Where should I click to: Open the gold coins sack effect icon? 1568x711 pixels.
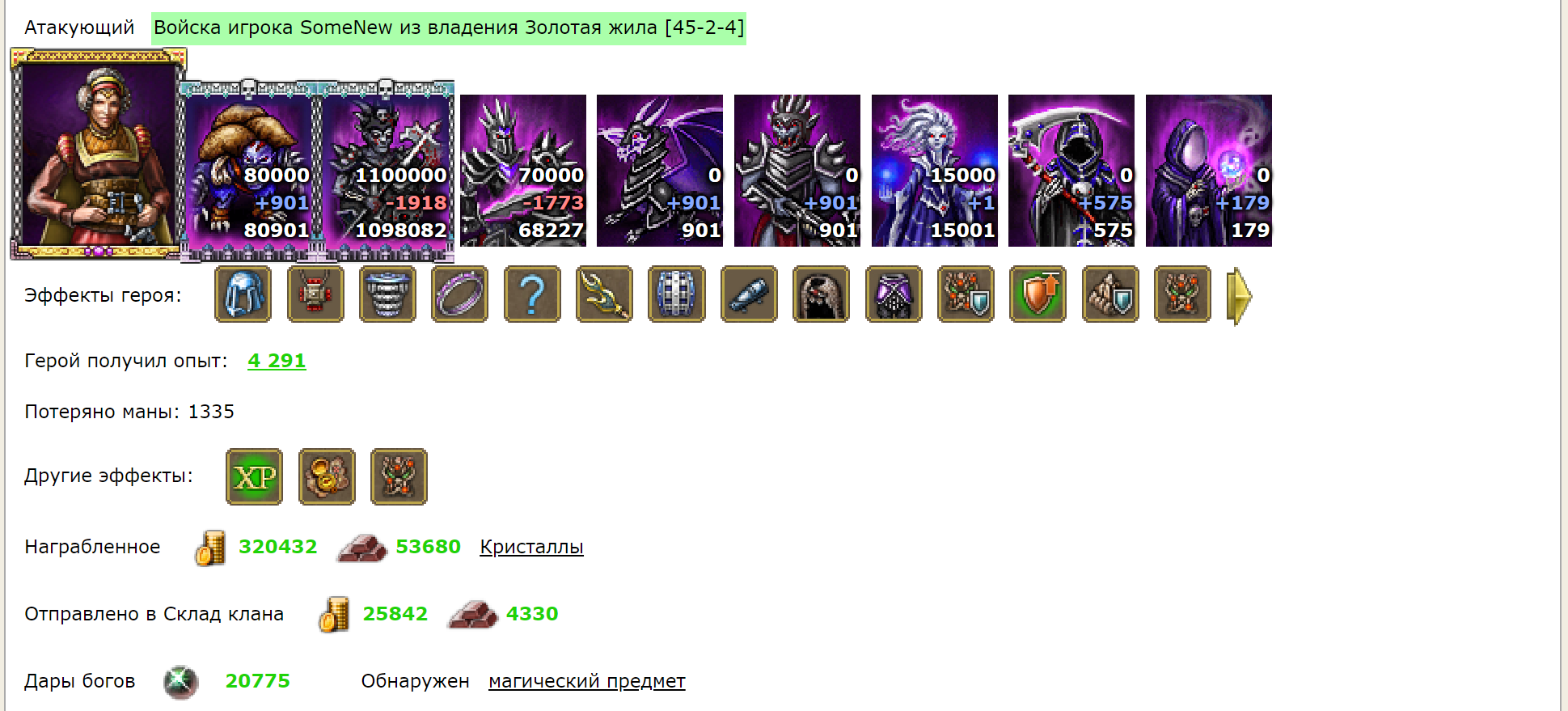tap(327, 477)
